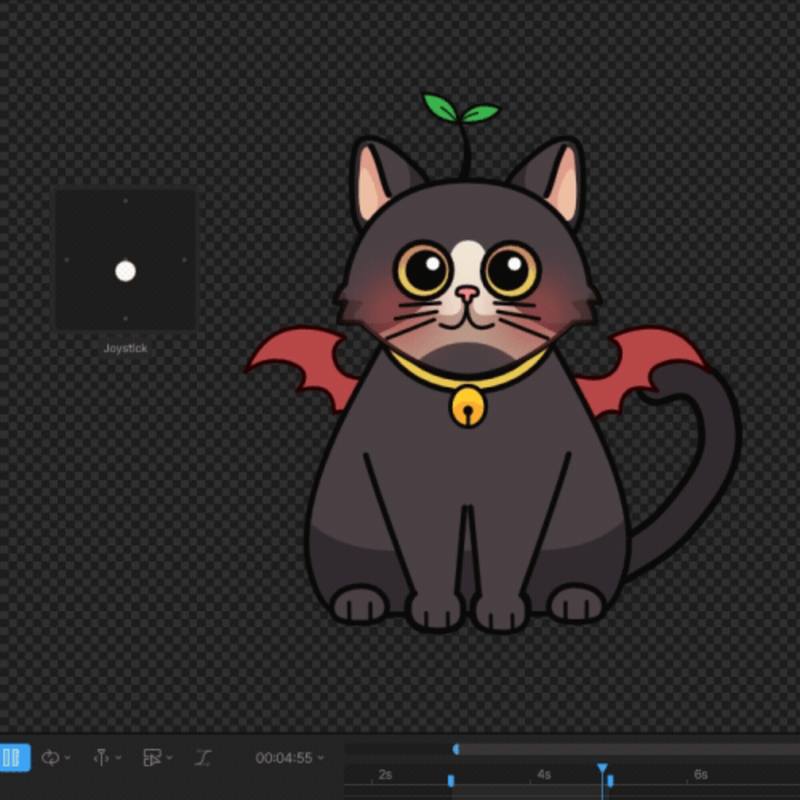Select the cat's golden bell
The width and height of the screenshot is (800, 800).
coord(468,407)
